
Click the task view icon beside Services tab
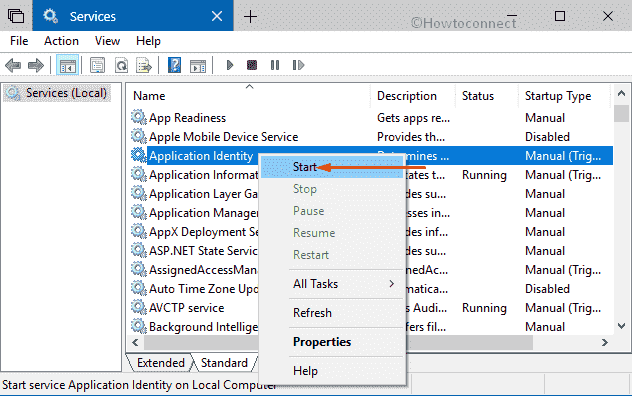point(16,16)
